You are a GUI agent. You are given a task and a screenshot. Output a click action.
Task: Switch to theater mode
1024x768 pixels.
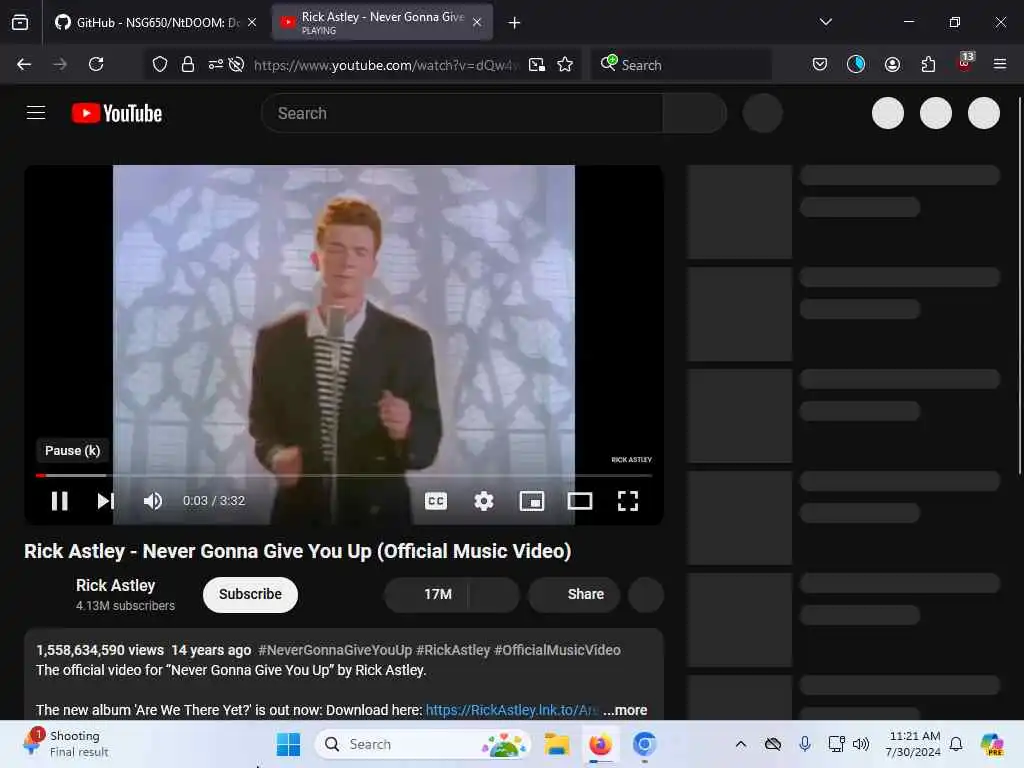[x=580, y=501]
